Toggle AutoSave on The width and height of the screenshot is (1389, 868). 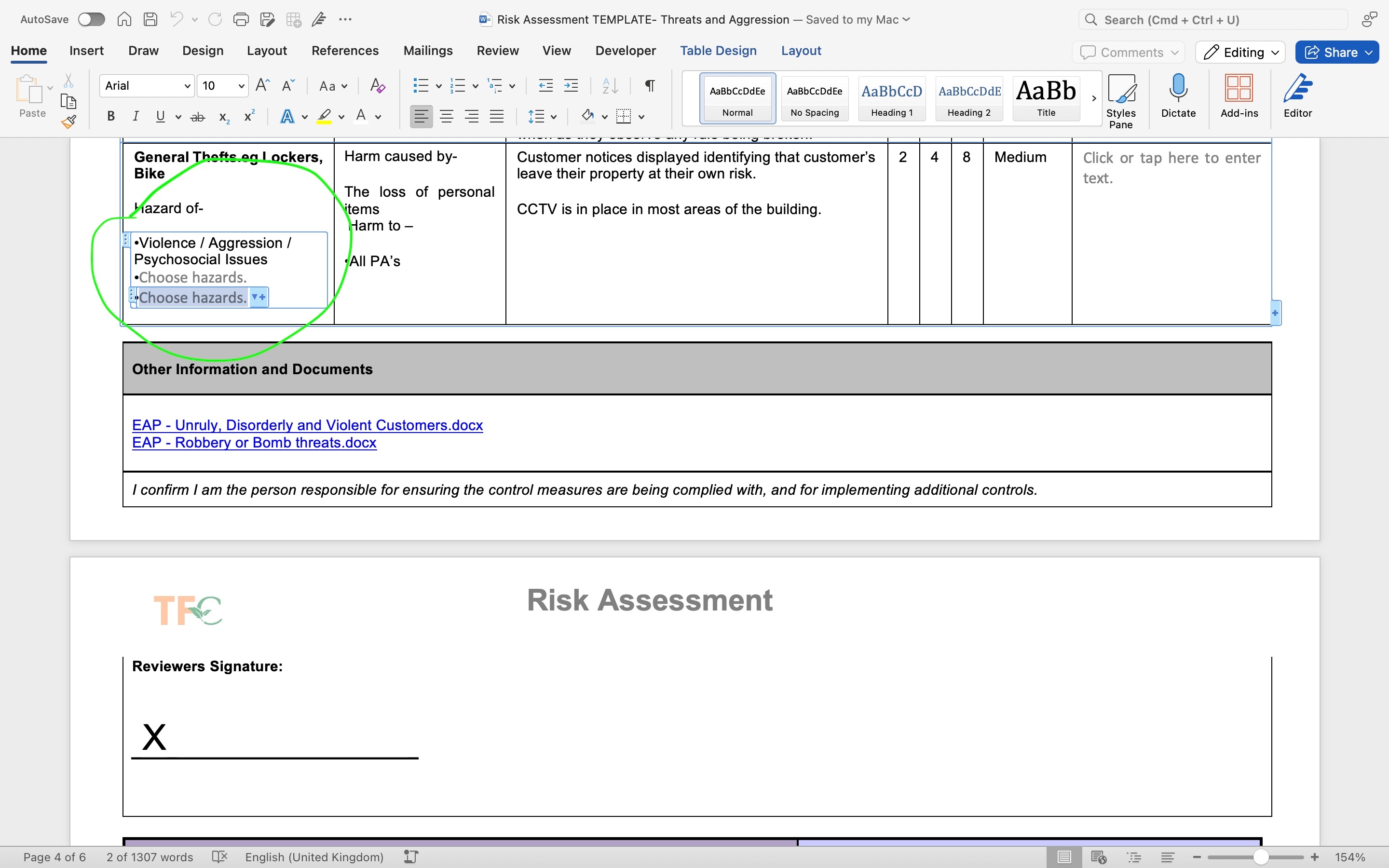(x=91, y=19)
